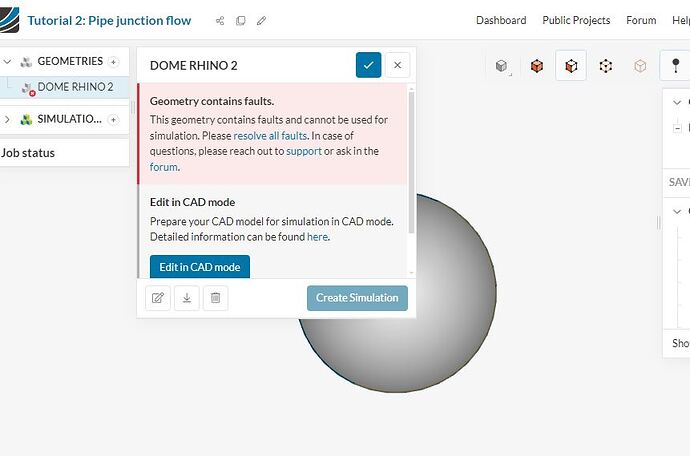
Task: Expand the SIMULATIONS tree section
Action: coord(7,119)
